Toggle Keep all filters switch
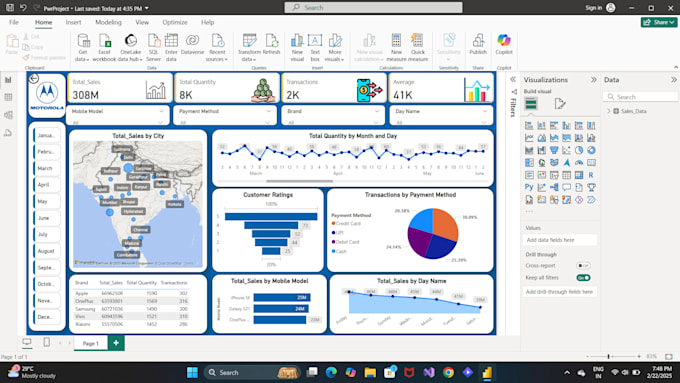680x383 pixels. [583, 278]
